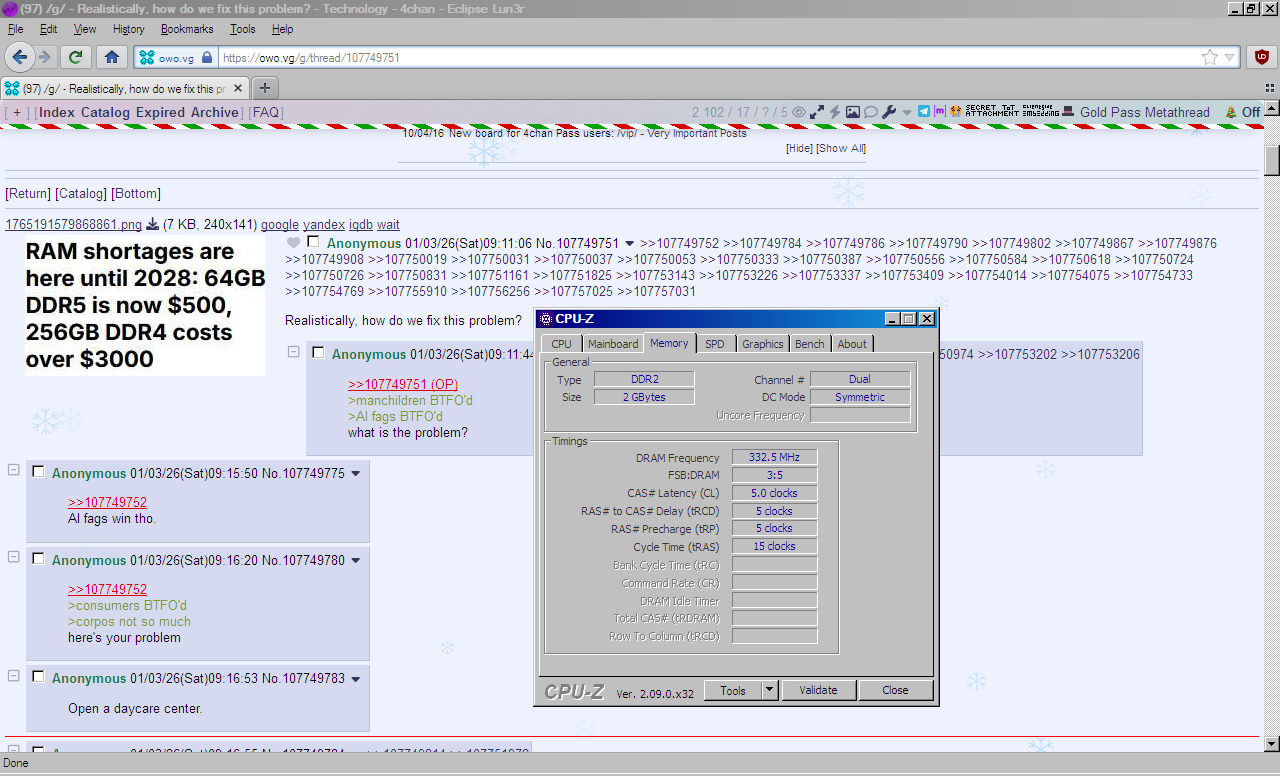1280x776 pixels.
Task: Switch to the Mainboard tab in CPU-Z
Action: [613, 344]
